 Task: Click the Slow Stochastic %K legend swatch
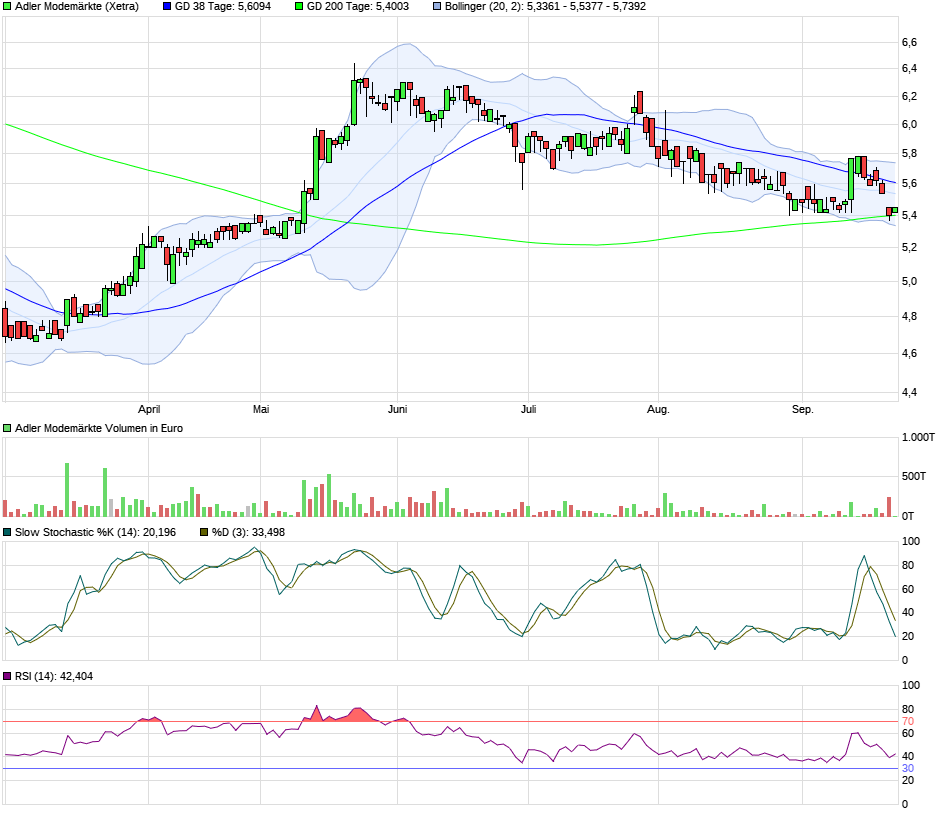pos(8,532)
